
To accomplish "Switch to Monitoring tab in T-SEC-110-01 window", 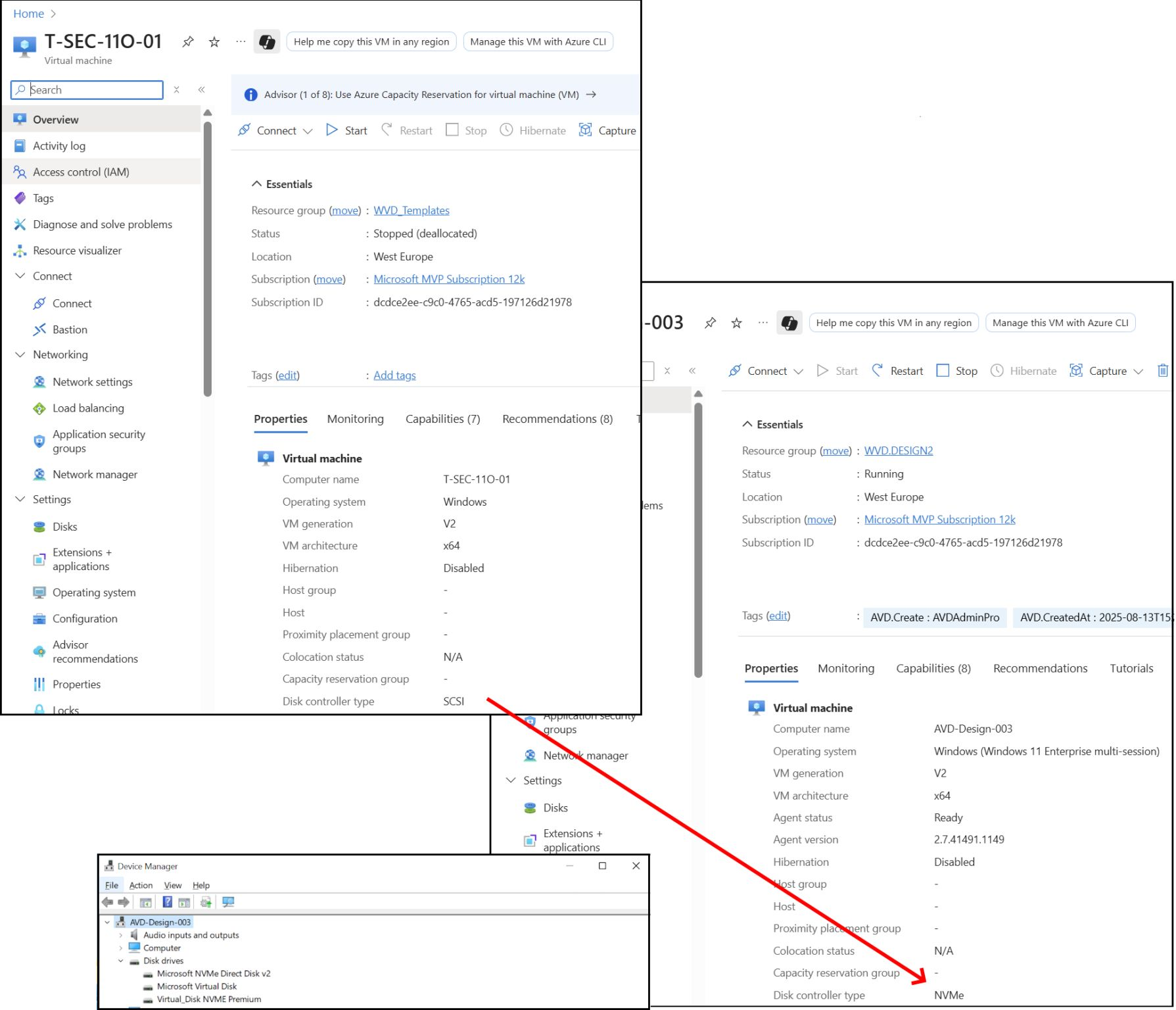I will click(x=356, y=420).
